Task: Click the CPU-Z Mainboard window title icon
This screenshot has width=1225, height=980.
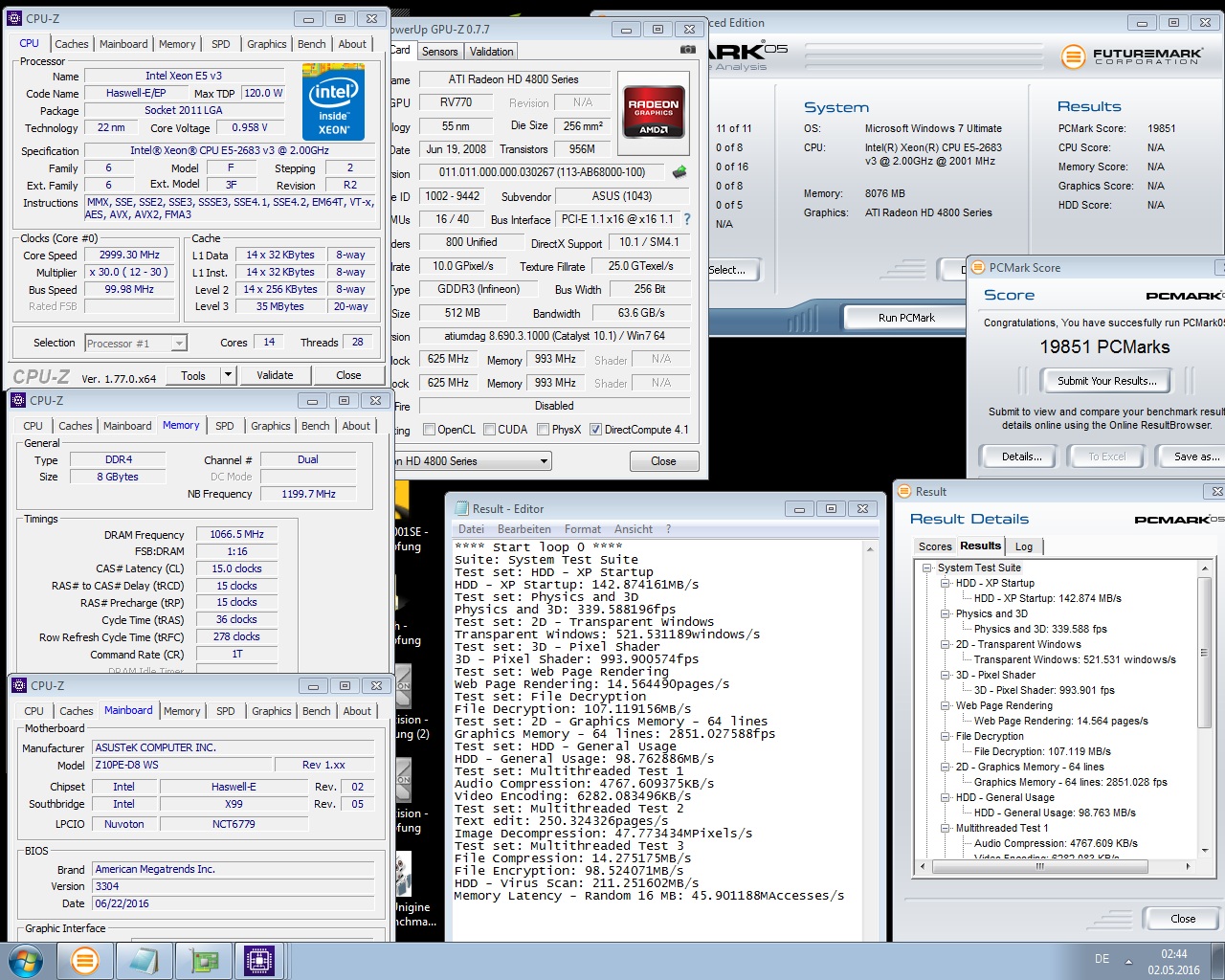Action: coord(19,685)
